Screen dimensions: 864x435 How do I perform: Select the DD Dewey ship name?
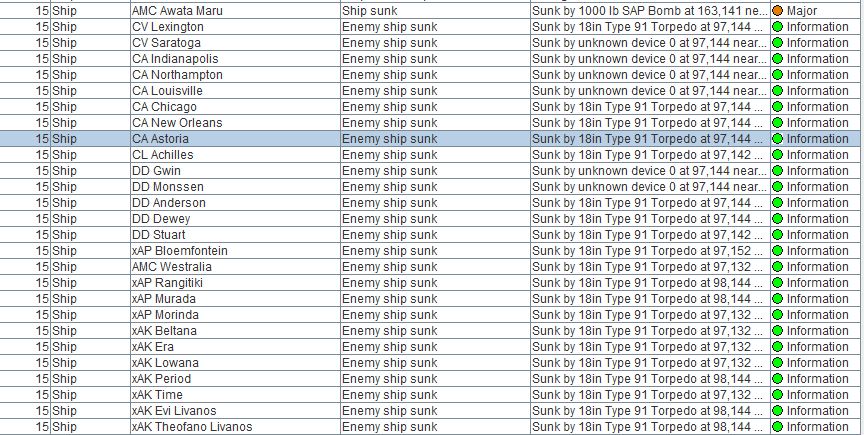[161, 218]
